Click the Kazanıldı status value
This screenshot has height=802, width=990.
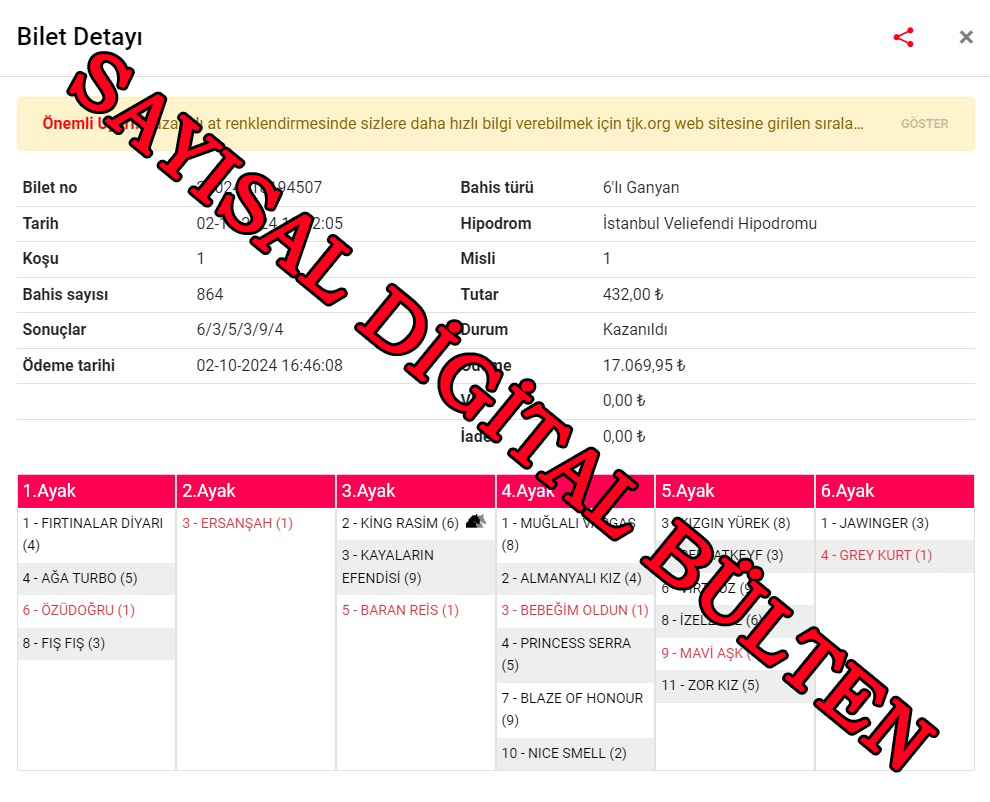[635, 329]
